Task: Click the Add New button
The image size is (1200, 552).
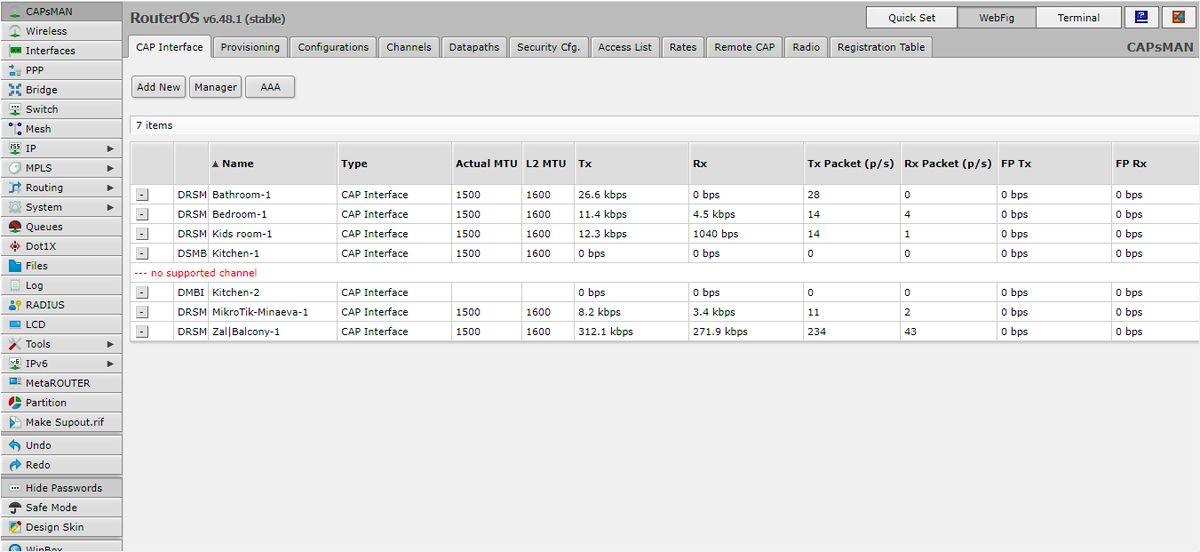Action: (159, 87)
